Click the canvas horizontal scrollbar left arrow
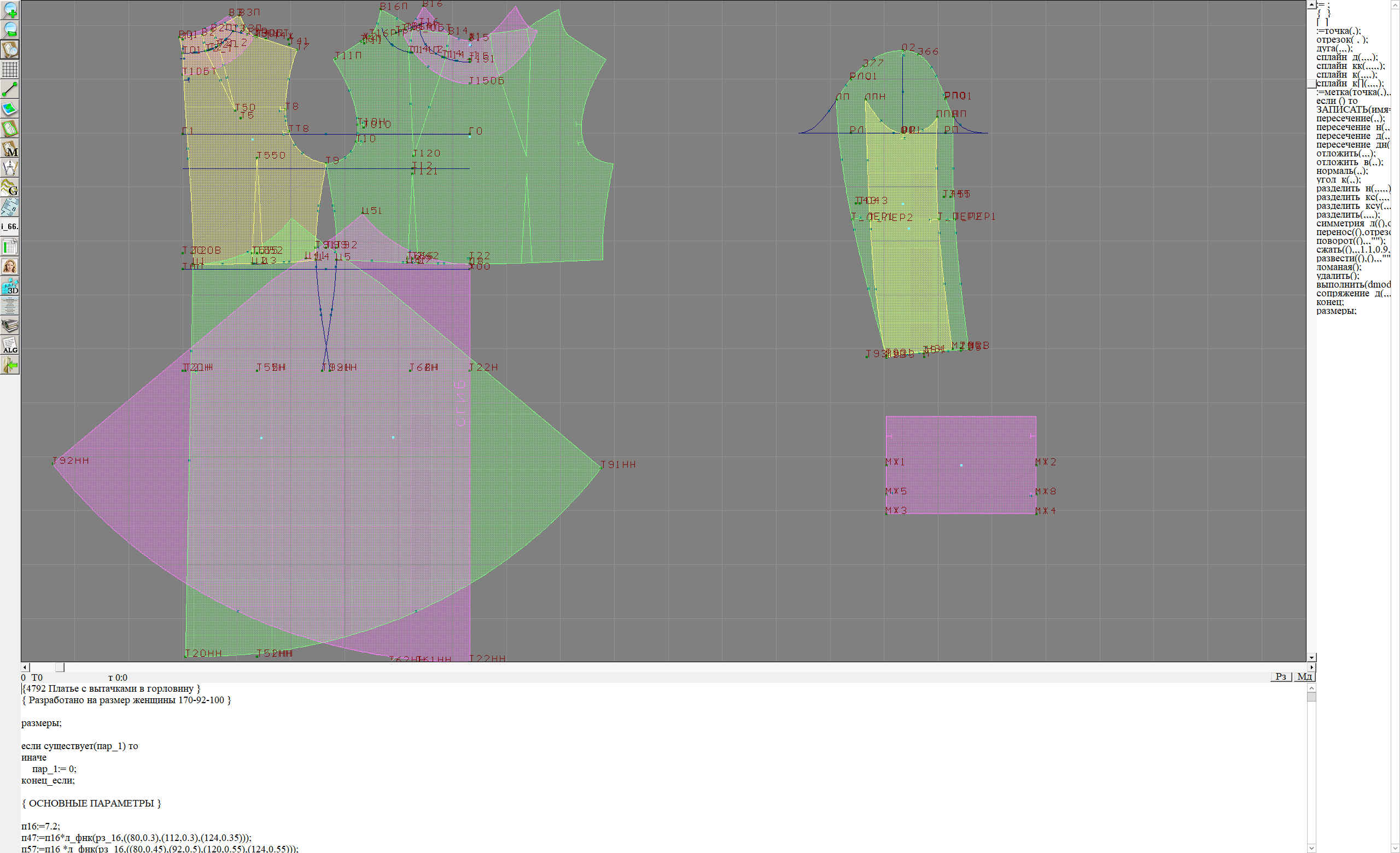Image resolution: width=1400 pixels, height=853 pixels. 25,667
